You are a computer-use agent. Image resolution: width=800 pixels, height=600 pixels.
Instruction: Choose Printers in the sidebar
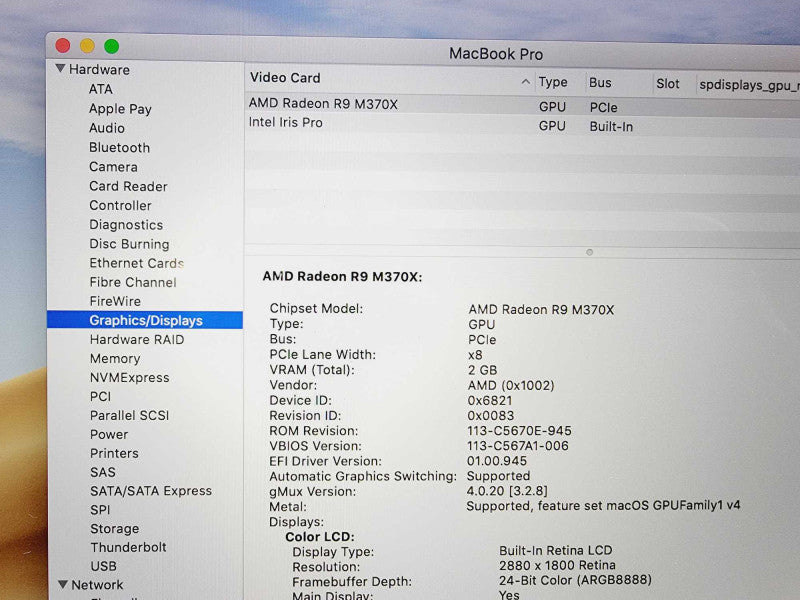(114, 453)
